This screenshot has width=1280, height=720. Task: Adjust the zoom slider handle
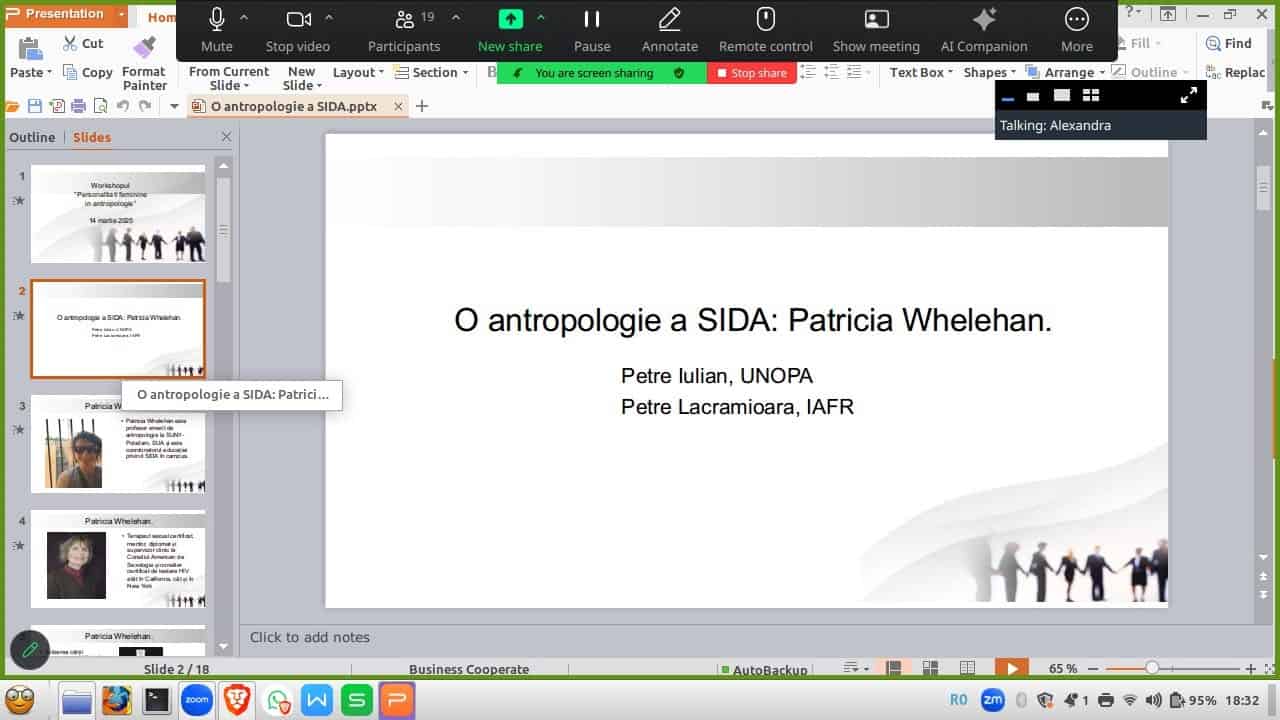coord(1152,668)
